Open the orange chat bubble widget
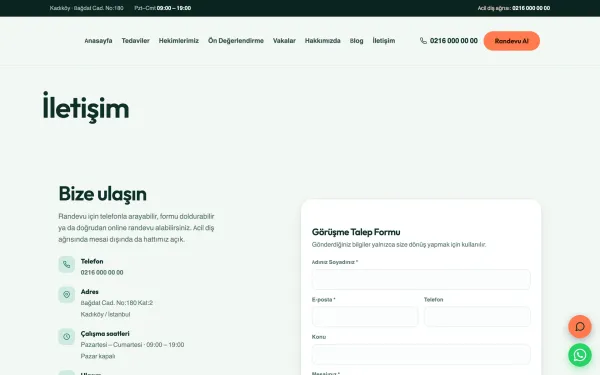 coord(580,326)
